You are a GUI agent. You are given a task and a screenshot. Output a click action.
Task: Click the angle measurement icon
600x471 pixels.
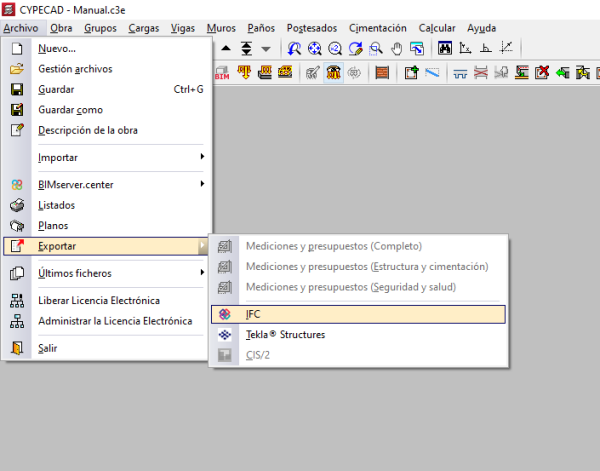[x=486, y=48]
